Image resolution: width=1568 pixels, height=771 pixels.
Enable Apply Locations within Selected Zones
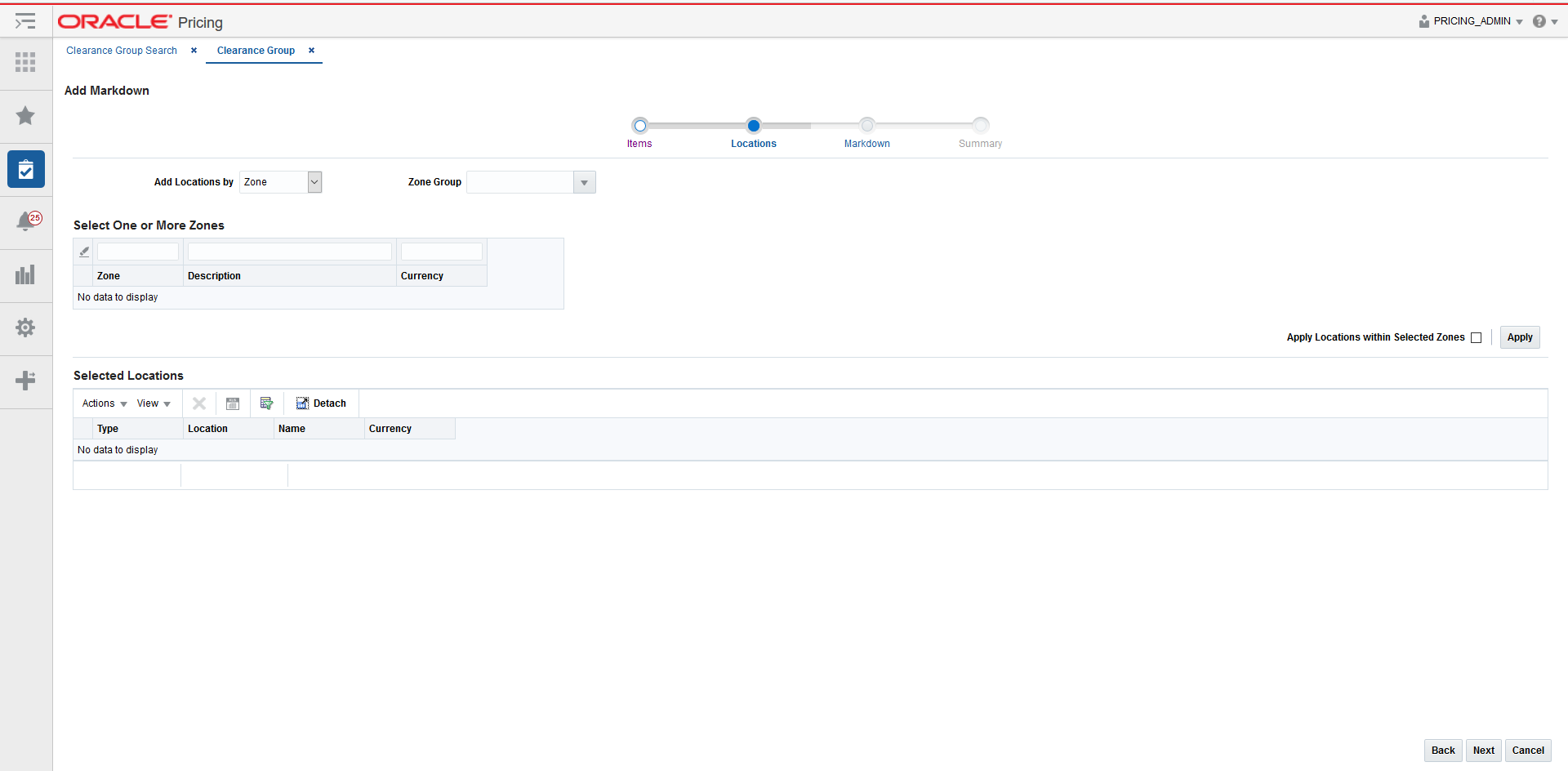point(1477,337)
